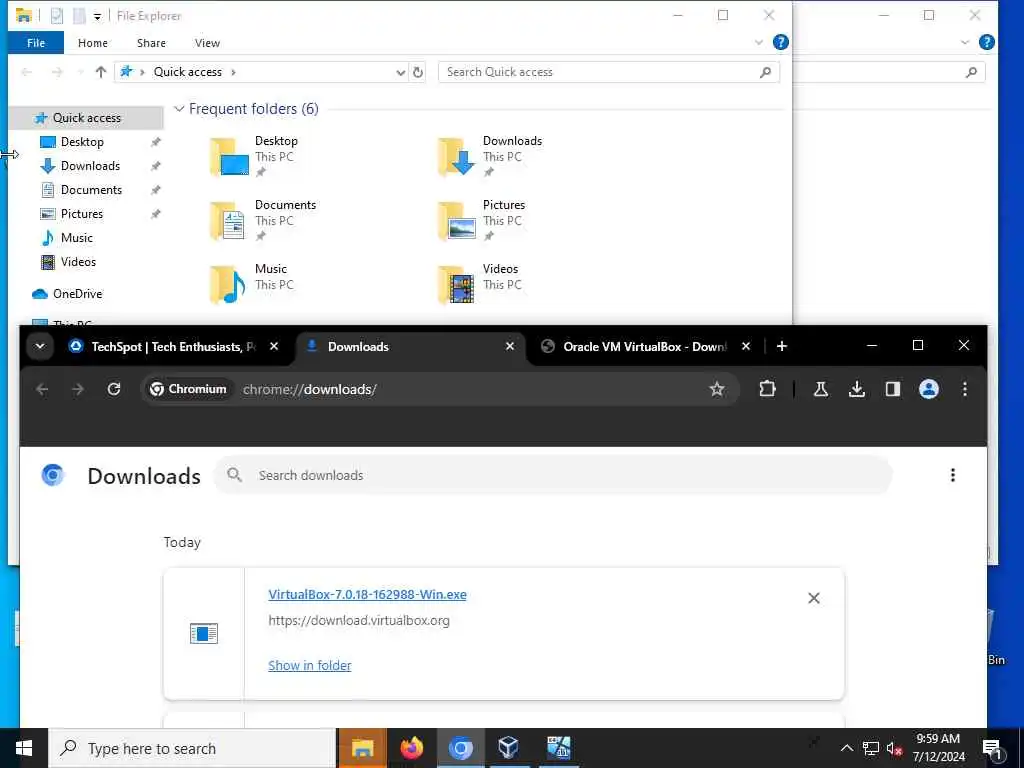Viewport: 1024px width, 768px height.
Task: Launch Firefox from the taskbar
Action: [411, 748]
